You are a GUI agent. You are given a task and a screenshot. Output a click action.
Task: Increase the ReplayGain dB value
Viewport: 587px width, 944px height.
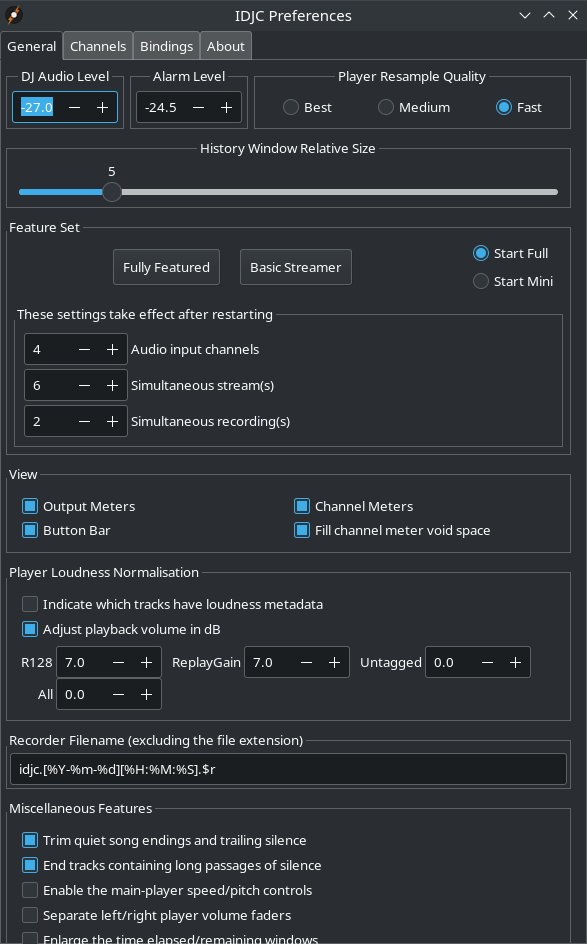coord(335,662)
